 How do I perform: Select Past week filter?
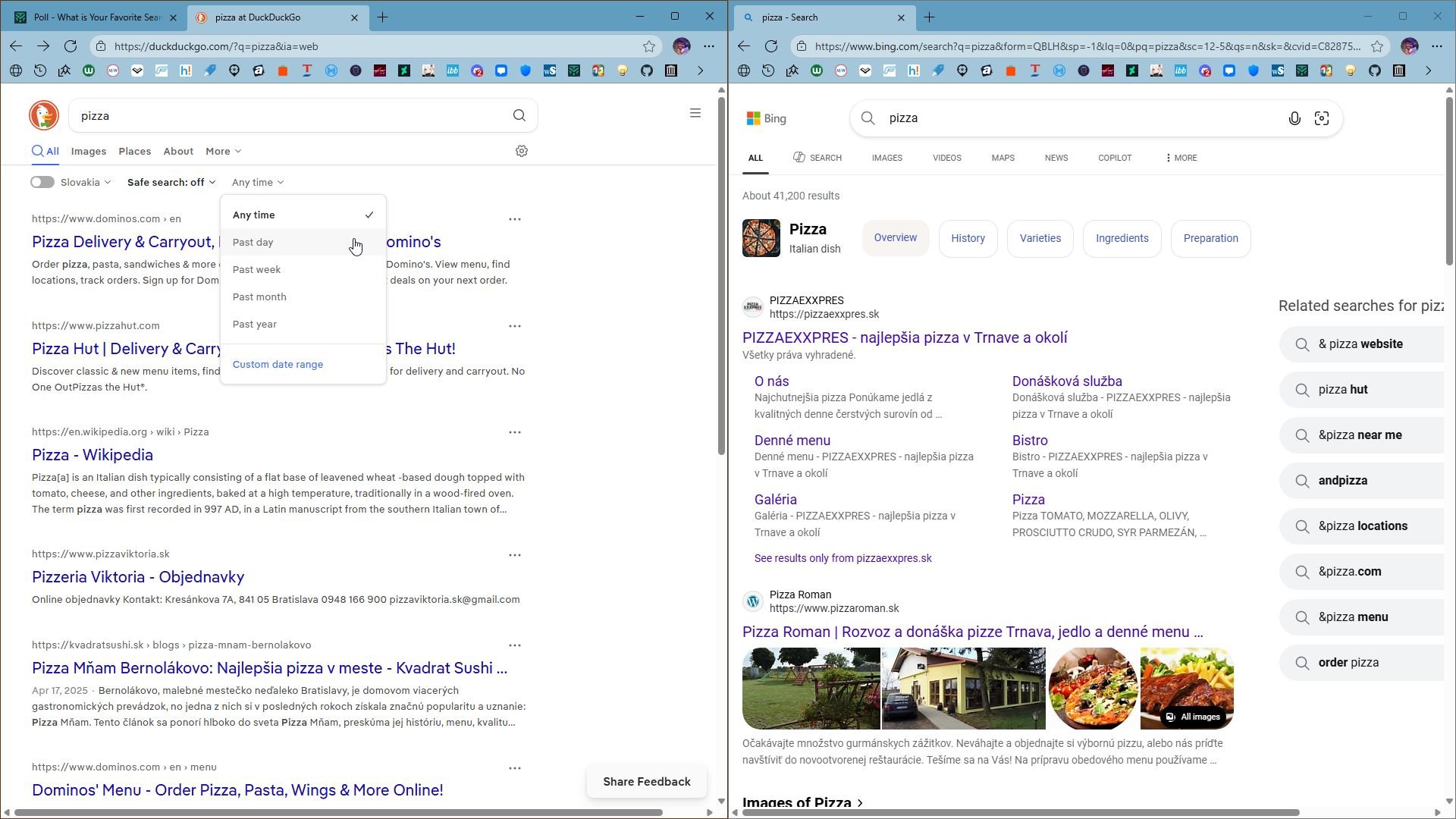click(x=303, y=269)
